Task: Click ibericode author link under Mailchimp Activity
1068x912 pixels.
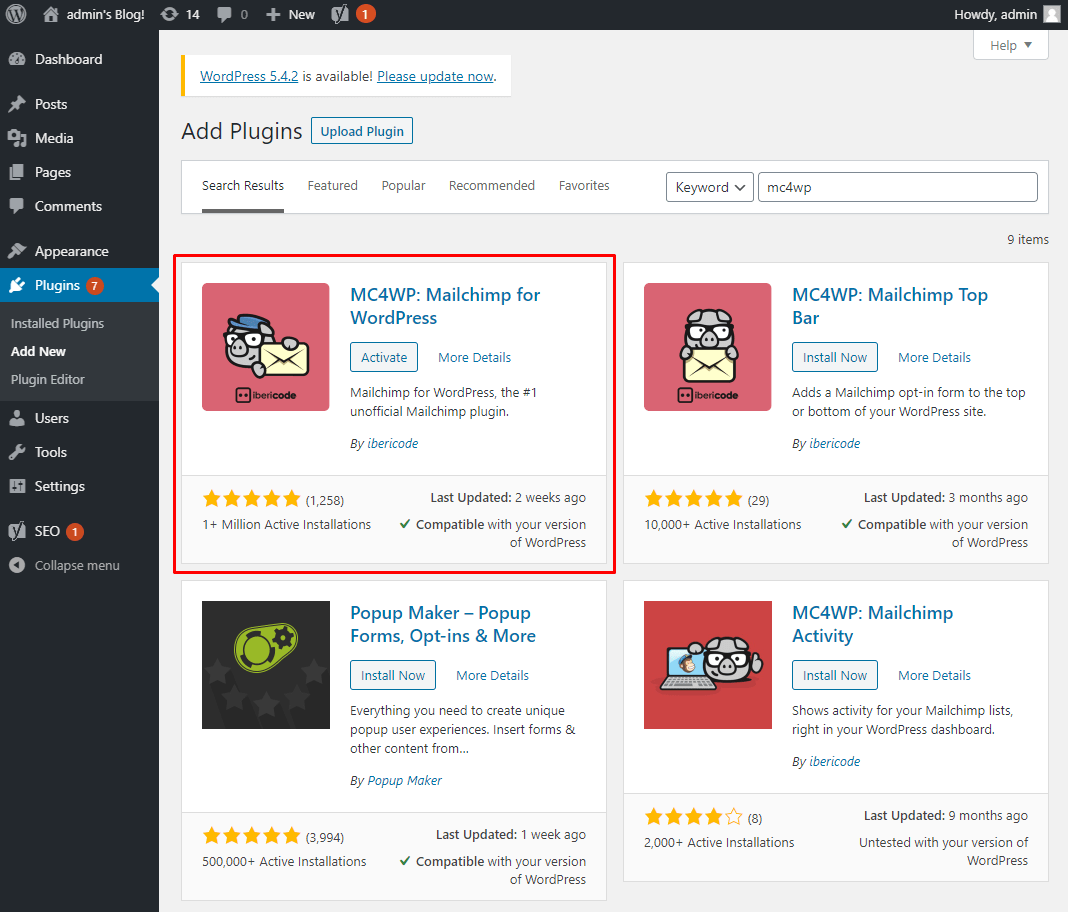Action: point(834,761)
